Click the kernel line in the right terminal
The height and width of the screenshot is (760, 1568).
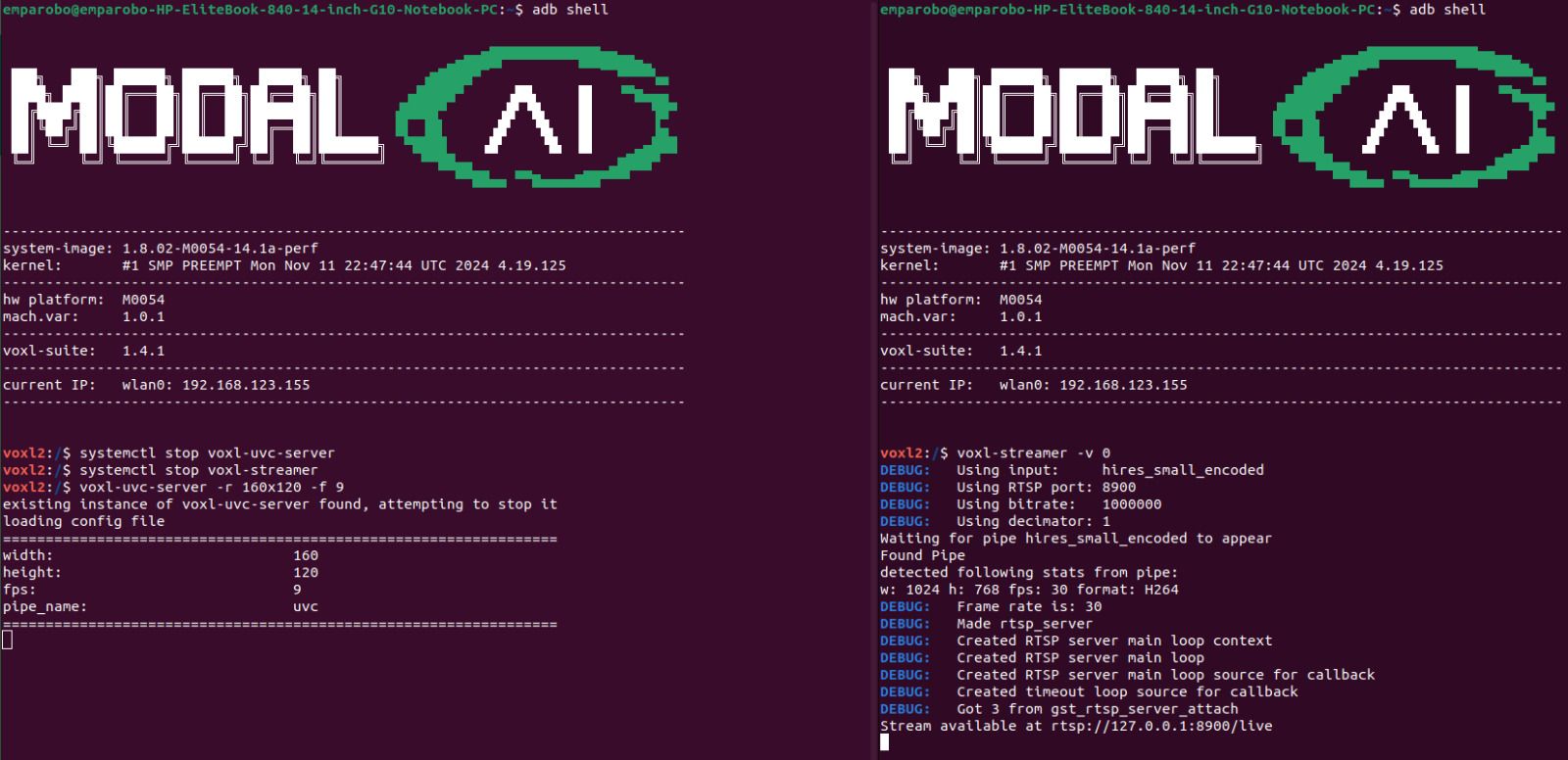pyautogui.click(x=1161, y=265)
